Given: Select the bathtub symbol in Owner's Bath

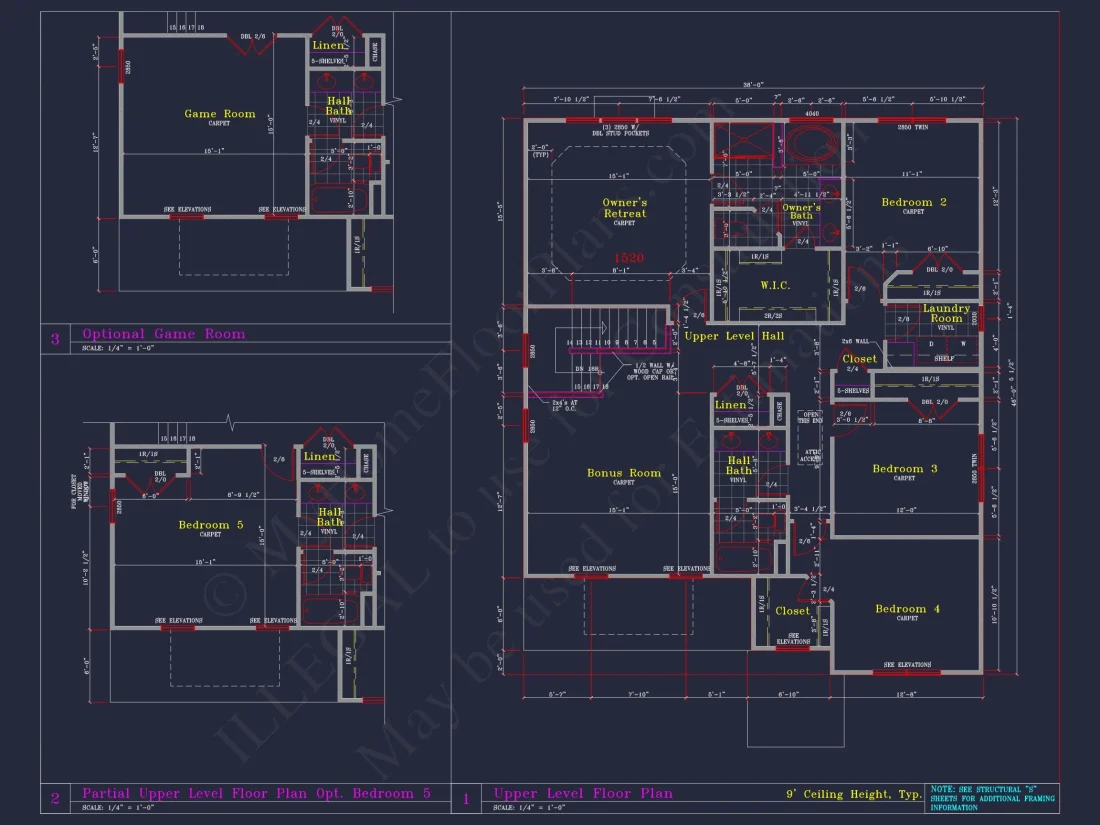Looking at the screenshot, I should coord(809,141).
